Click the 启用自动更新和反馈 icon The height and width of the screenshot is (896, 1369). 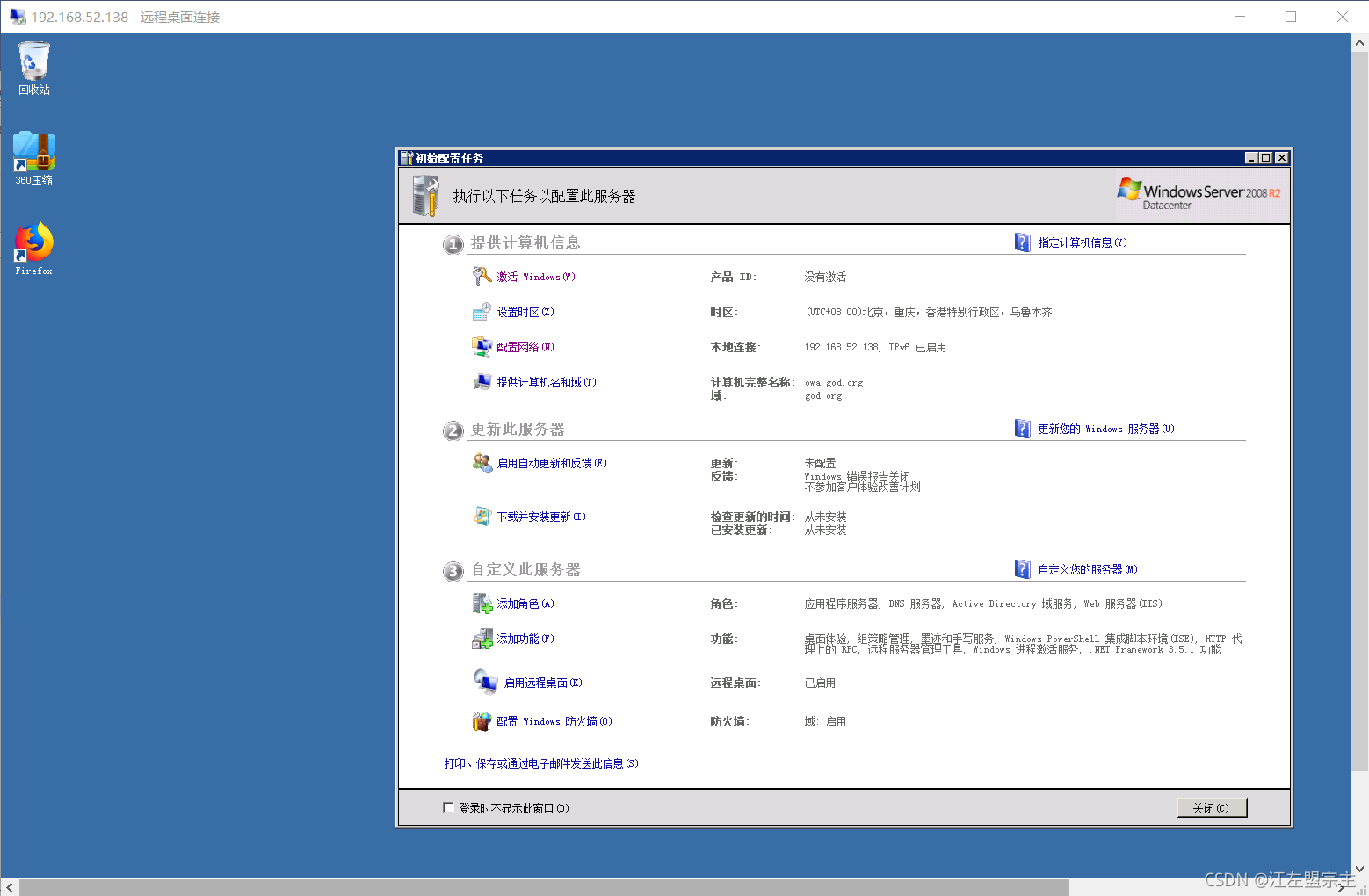coord(482,463)
